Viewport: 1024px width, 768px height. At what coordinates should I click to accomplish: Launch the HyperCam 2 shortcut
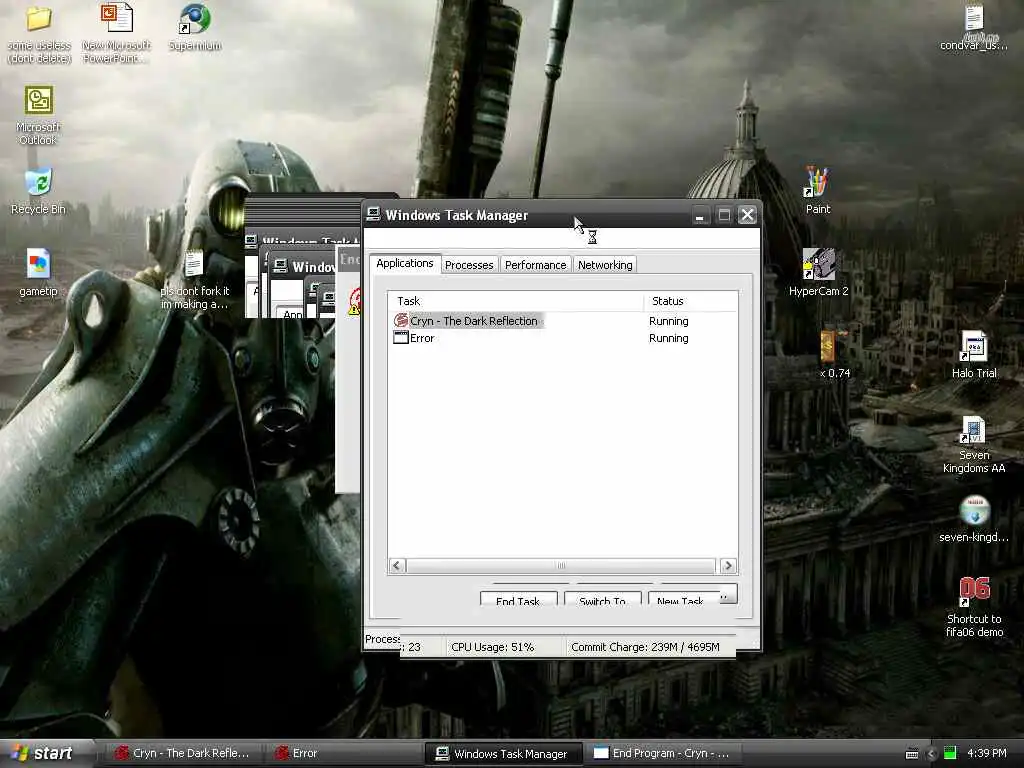point(818,264)
